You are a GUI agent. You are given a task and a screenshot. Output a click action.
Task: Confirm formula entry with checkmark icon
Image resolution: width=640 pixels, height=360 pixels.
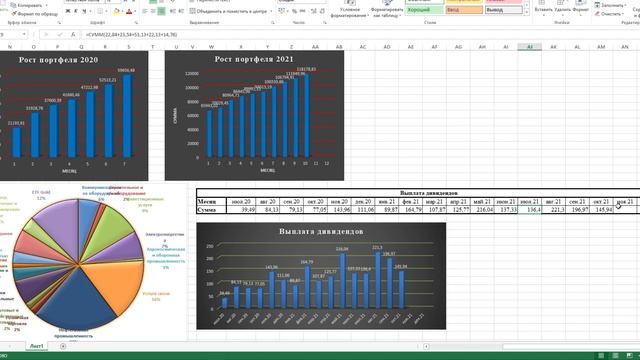point(60,35)
